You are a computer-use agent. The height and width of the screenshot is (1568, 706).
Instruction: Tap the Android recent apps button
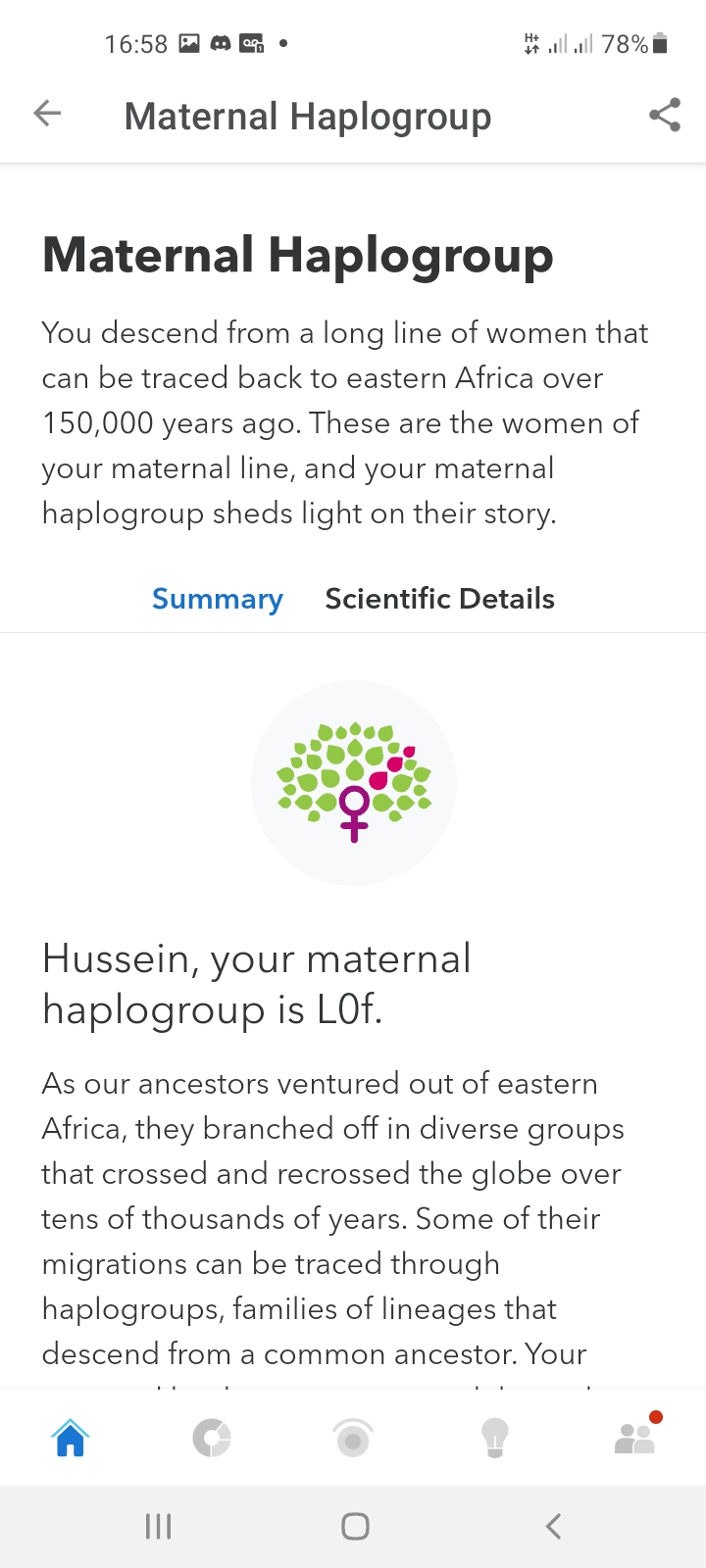(x=158, y=1526)
